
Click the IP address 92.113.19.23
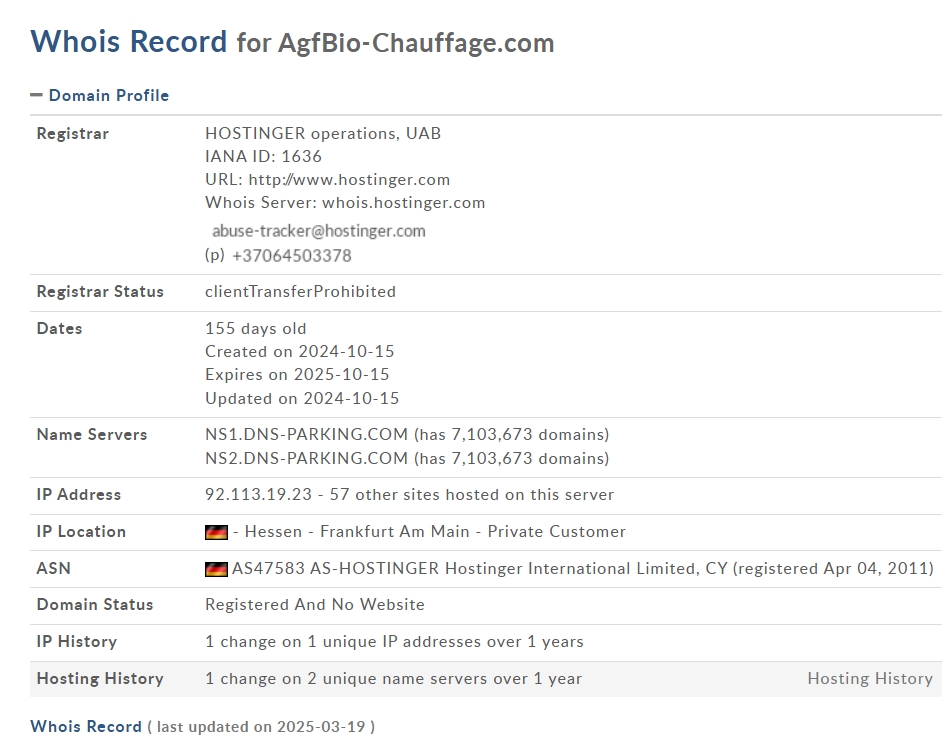tap(258, 494)
